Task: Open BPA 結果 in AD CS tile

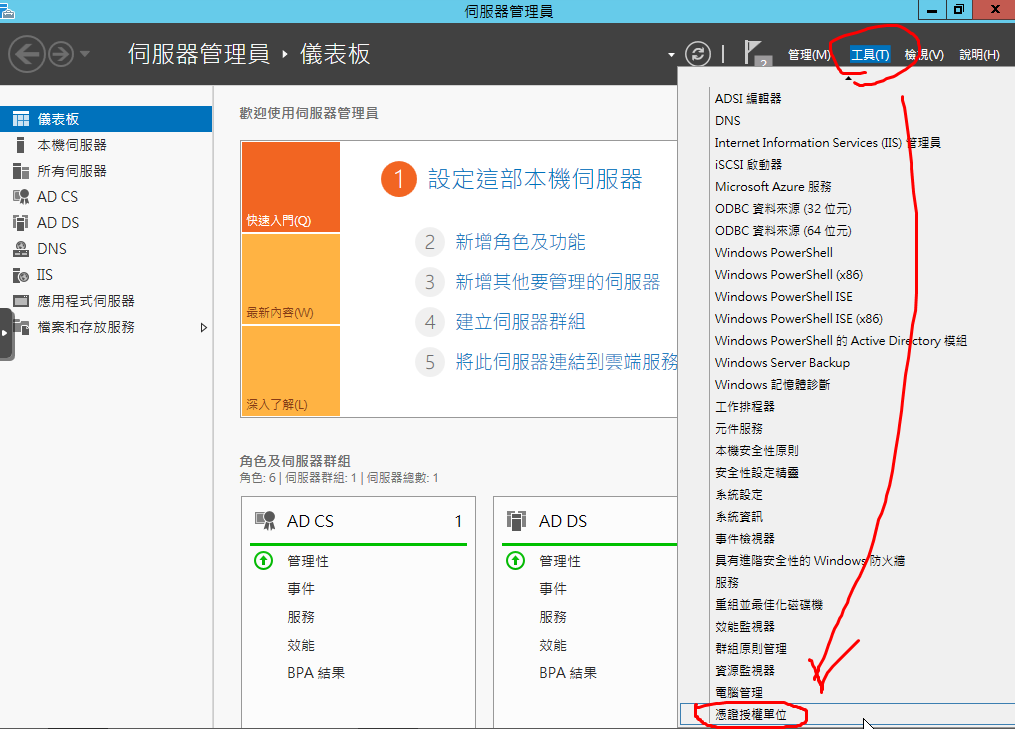Action: pos(316,673)
